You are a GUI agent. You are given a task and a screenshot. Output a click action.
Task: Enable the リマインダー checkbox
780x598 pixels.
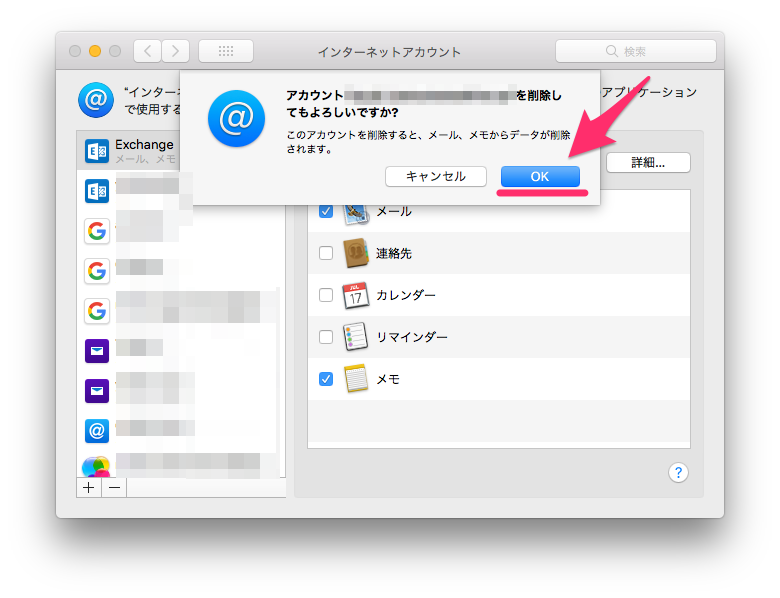pos(326,337)
